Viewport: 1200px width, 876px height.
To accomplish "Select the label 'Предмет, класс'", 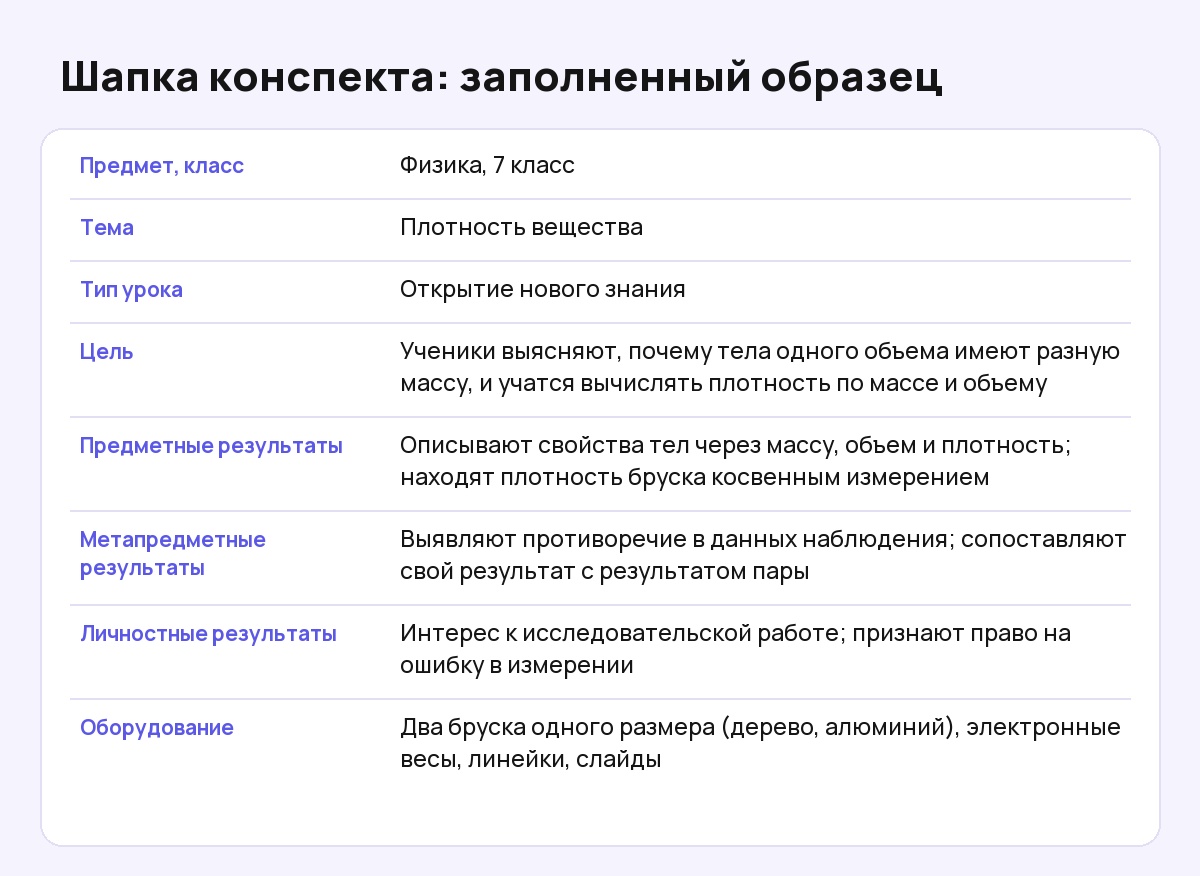I will pos(162,166).
